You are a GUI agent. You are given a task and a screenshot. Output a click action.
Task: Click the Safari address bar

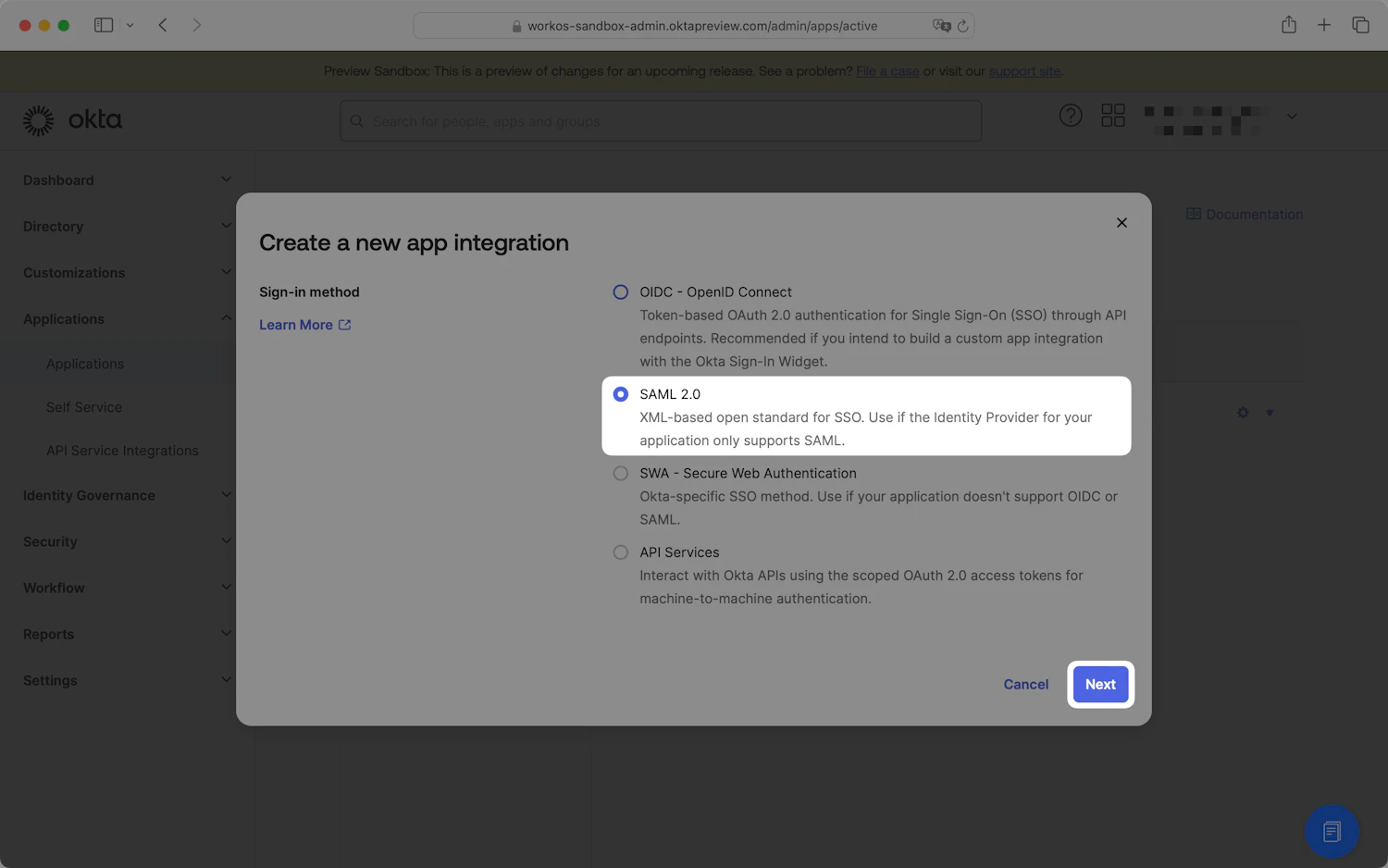click(x=693, y=26)
